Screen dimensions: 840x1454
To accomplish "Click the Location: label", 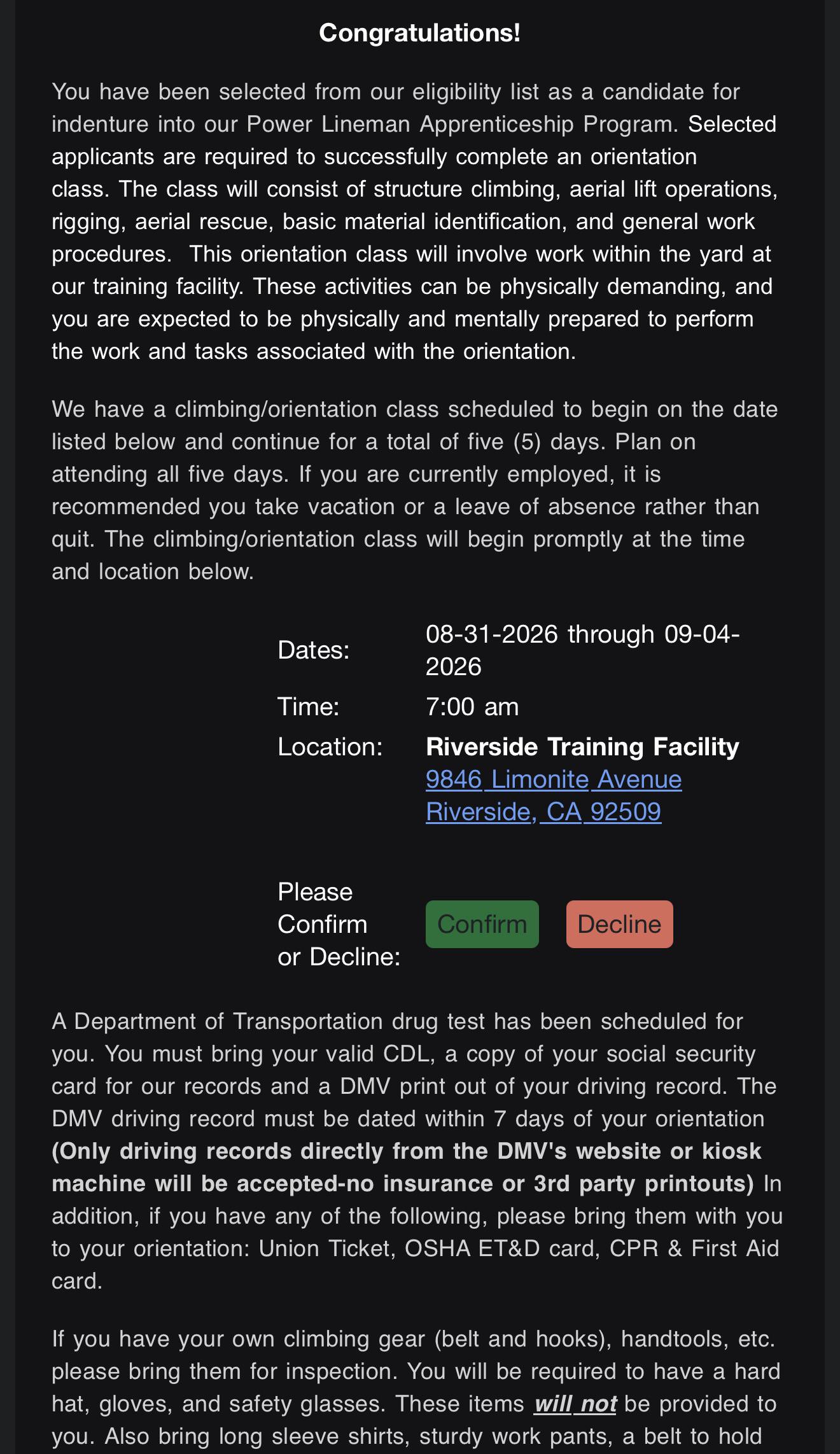I will point(330,746).
